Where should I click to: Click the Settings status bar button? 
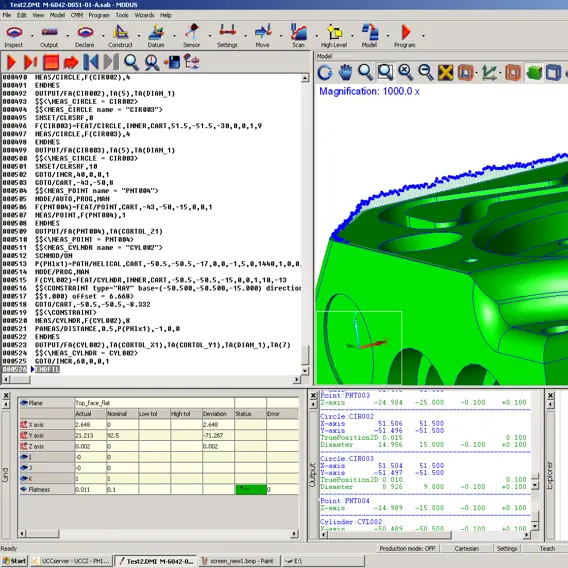(x=507, y=548)
